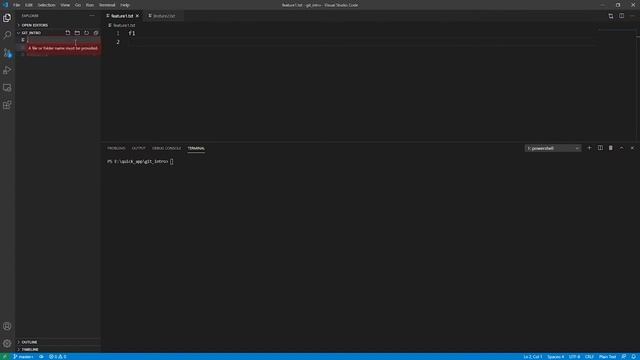Open explorer's more actions ellipsis

(x=92, y=16)
